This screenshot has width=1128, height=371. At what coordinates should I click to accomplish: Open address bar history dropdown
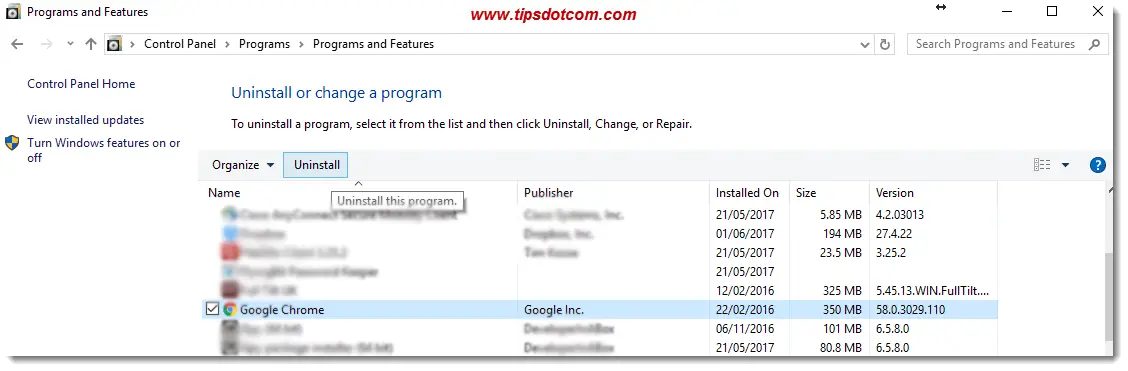(865, 44)
